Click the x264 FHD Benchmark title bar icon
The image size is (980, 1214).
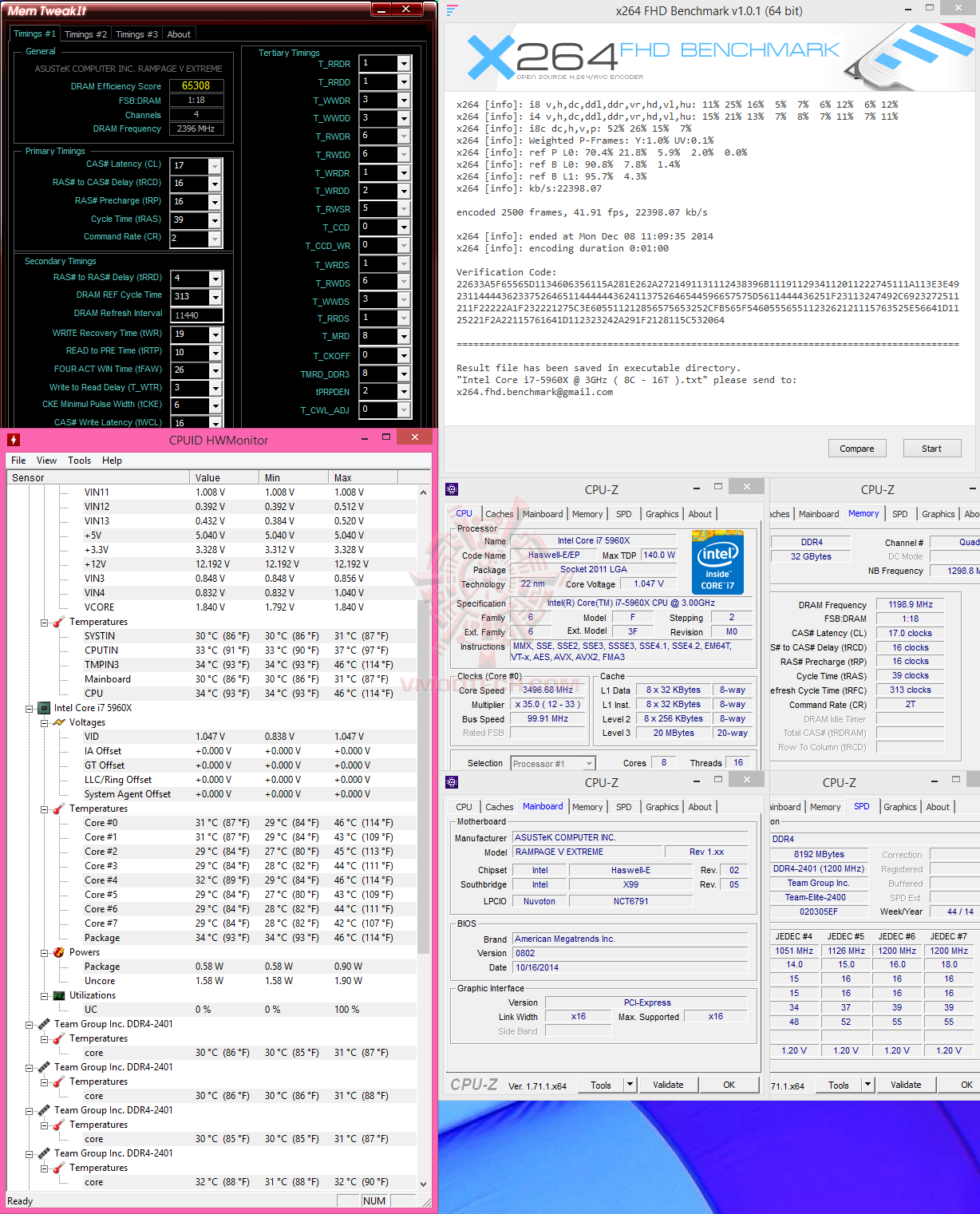pyautogui.click(x=452, y=10)
